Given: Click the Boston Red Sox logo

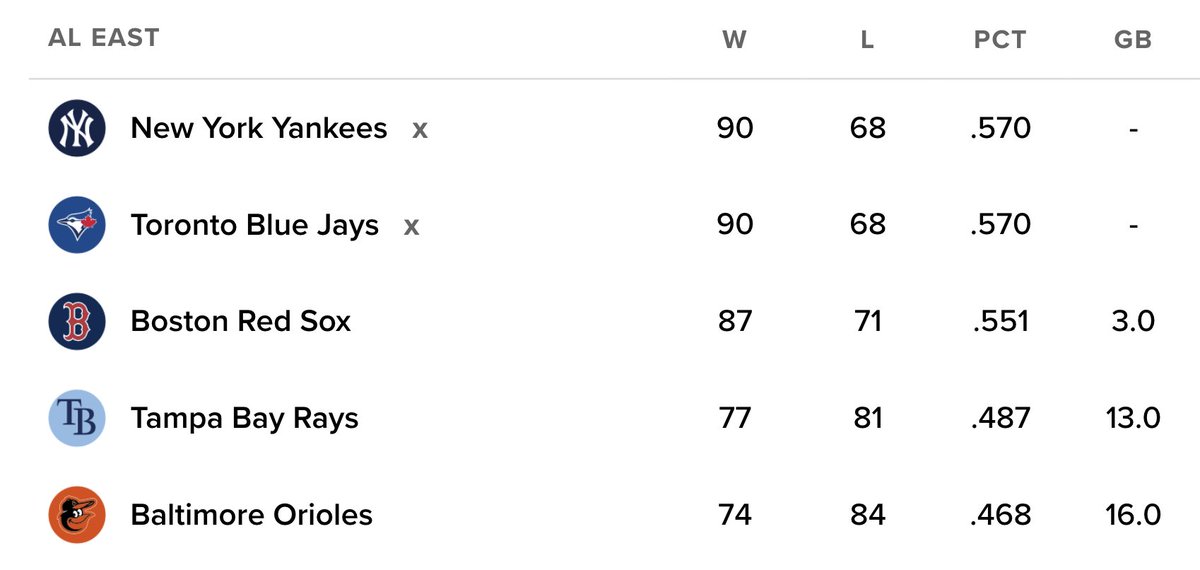Looking at the screenshot, I should [77, 322].
